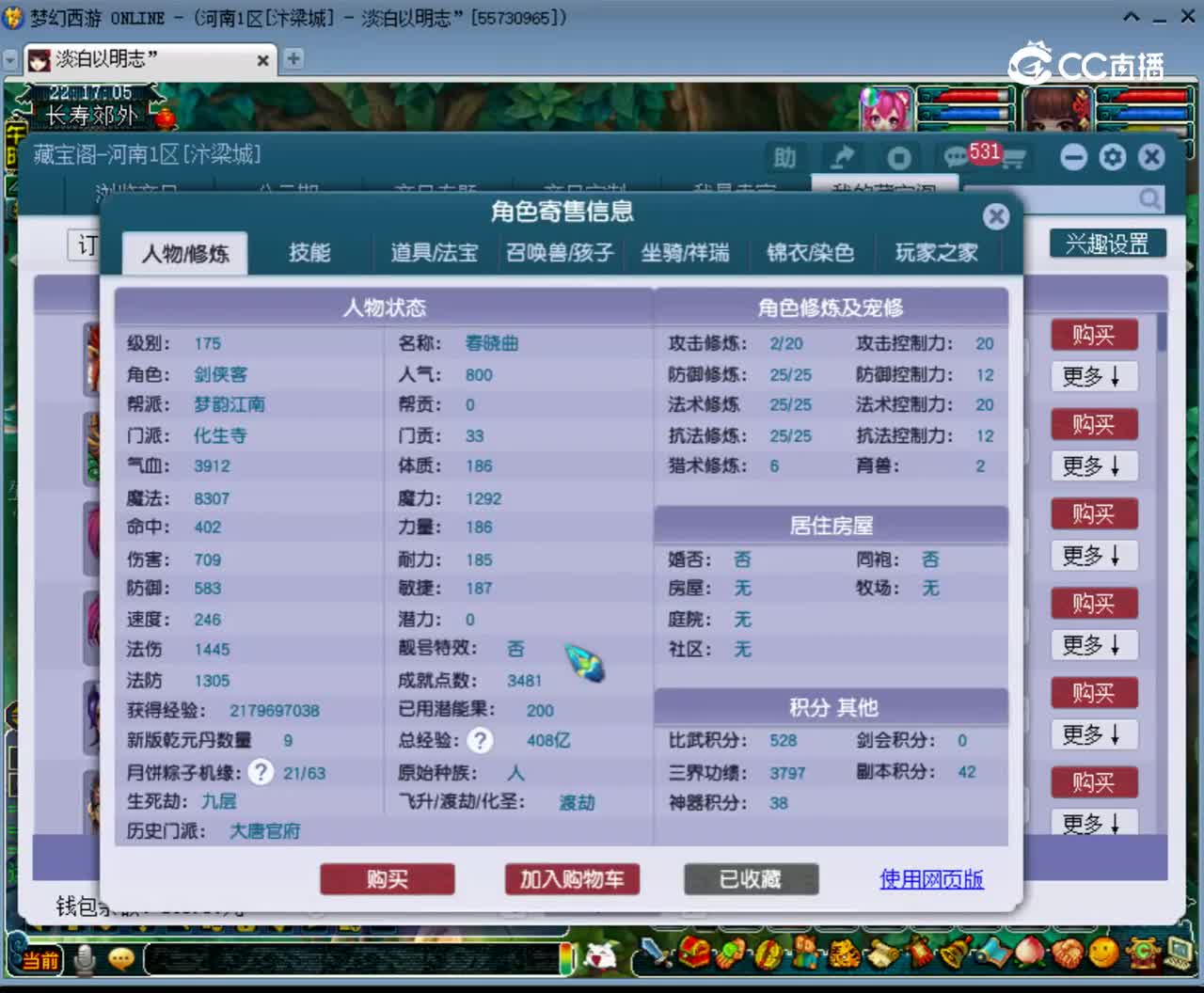Click the 购买 button in the dialog
The height and width of the screenshot is (993, 1204).
tap(388, 879)
